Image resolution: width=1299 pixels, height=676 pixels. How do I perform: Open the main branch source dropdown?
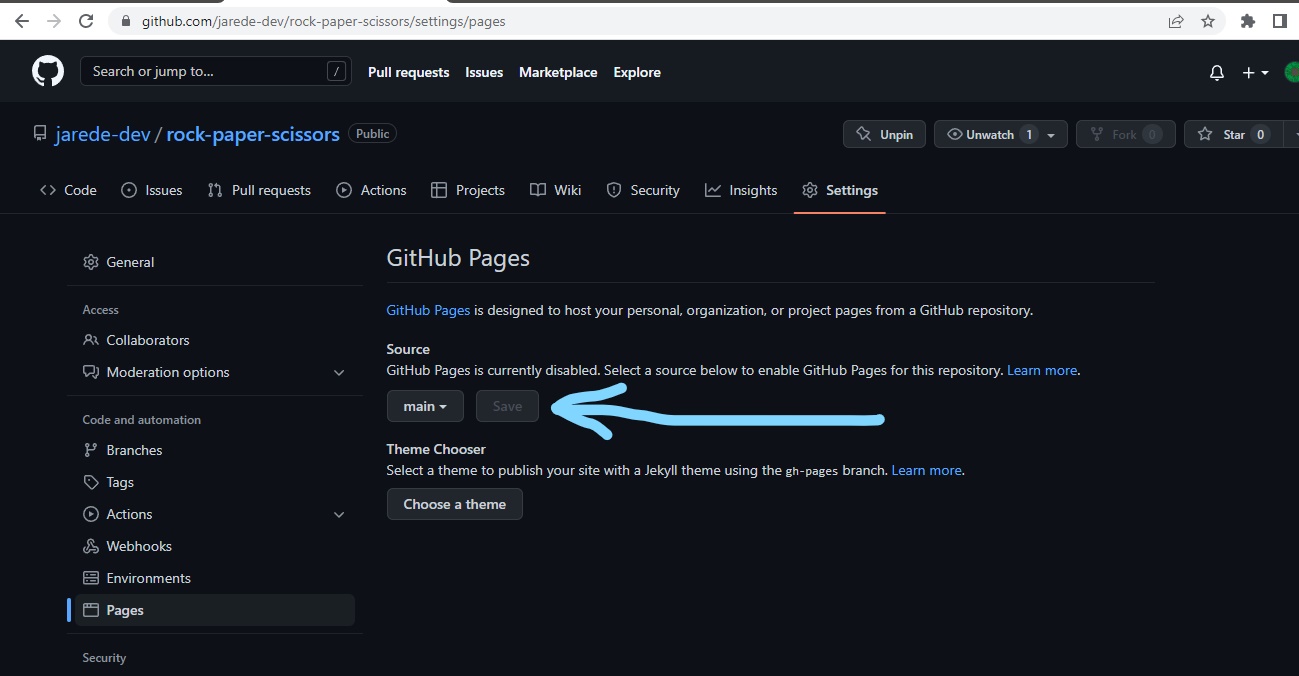[425, 406]
